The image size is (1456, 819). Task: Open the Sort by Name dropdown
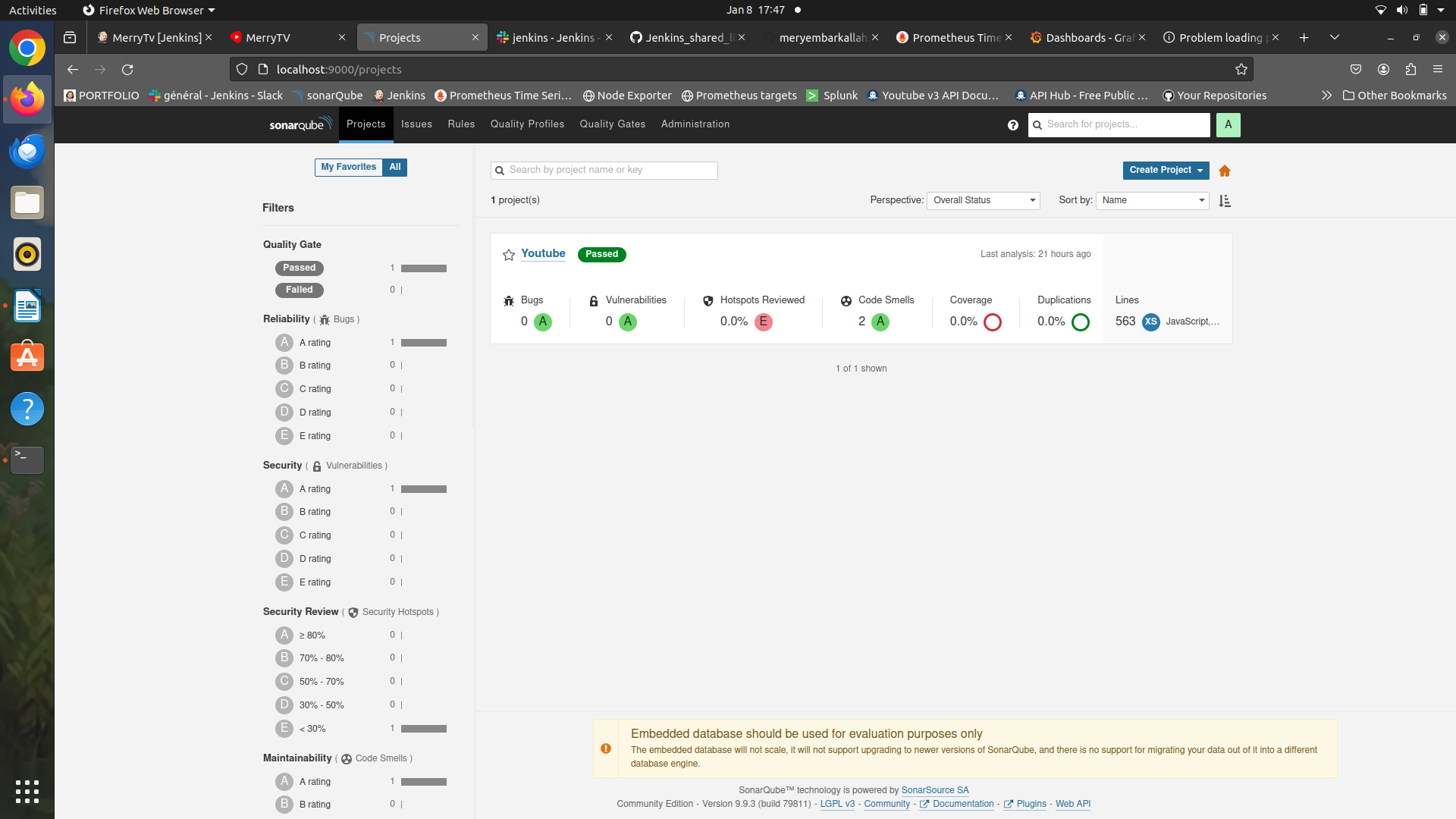pyautogui.click(x=1152, y=200)
